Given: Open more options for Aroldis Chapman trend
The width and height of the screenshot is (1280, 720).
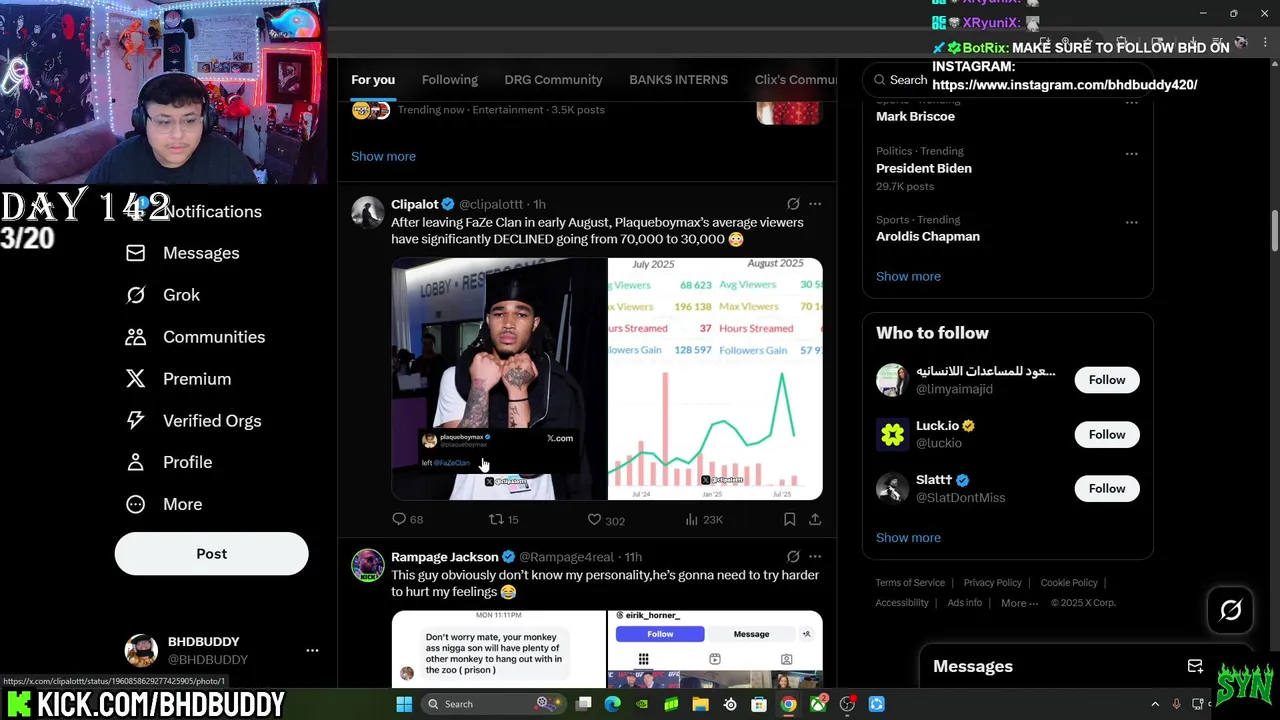Looking at the screenshot, I should click(1131, 222).
